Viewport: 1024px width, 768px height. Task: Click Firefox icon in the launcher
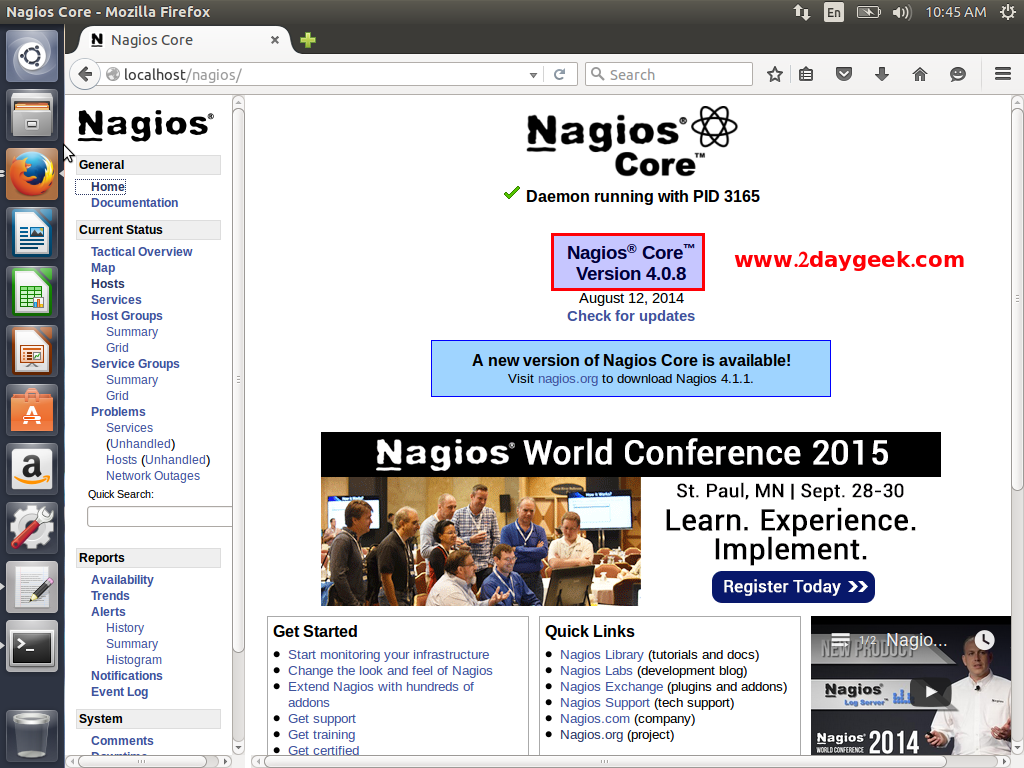click(32, 174)
